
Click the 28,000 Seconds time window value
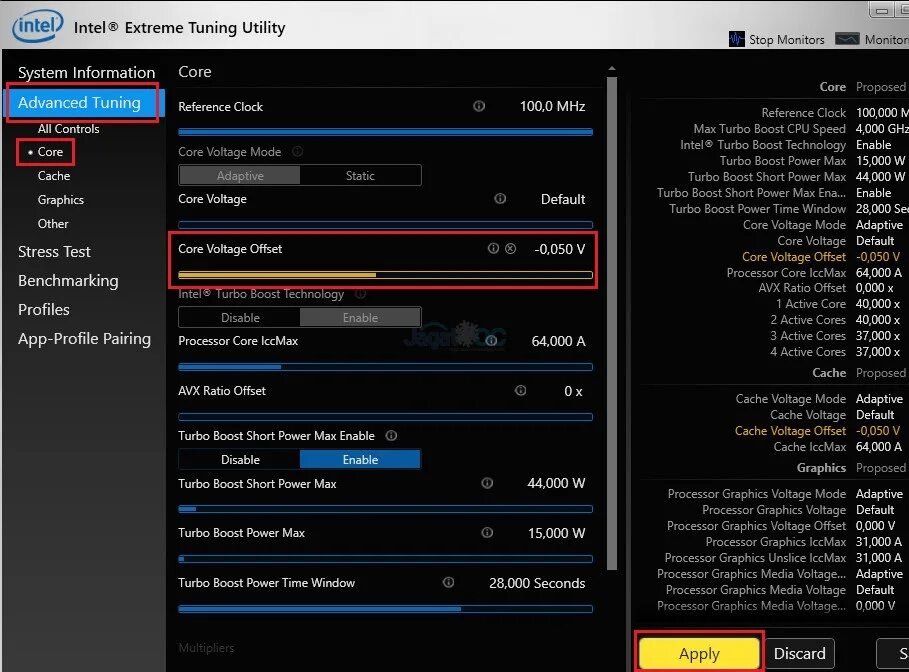[537, 583]
